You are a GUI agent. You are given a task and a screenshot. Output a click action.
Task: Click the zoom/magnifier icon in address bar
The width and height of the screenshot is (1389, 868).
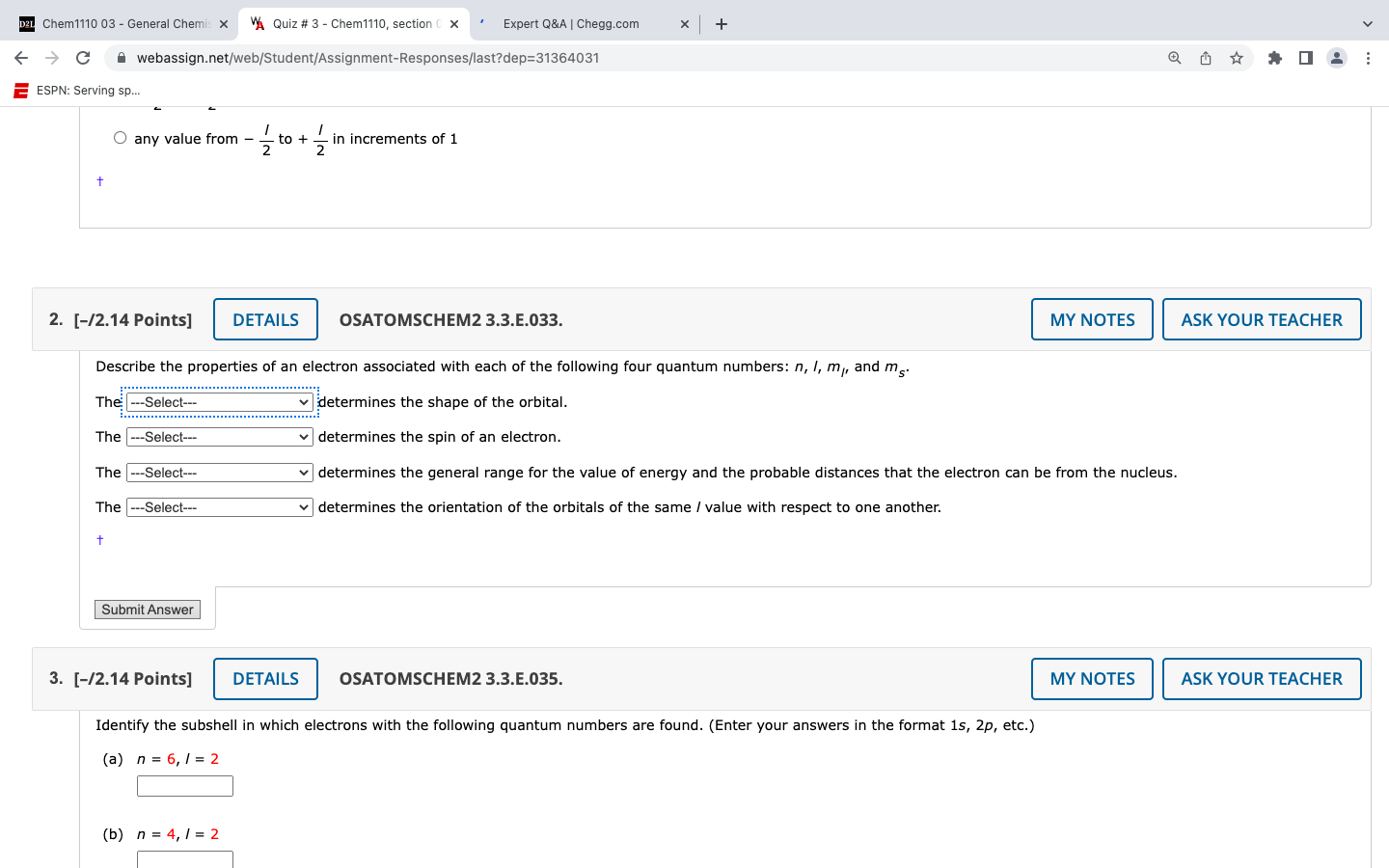tap(1174, 58)
